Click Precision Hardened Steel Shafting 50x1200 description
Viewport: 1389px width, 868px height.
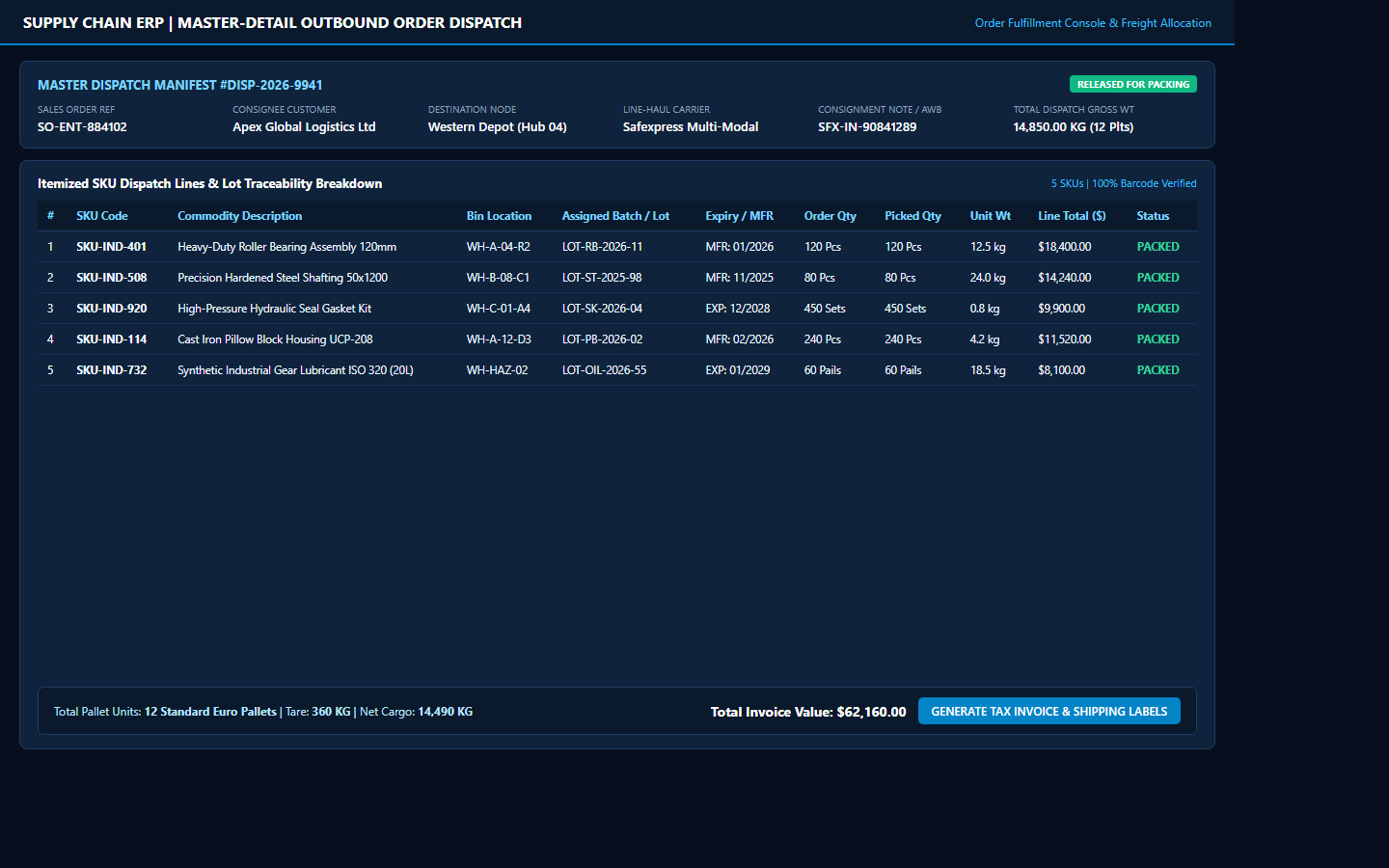point(283,278)
